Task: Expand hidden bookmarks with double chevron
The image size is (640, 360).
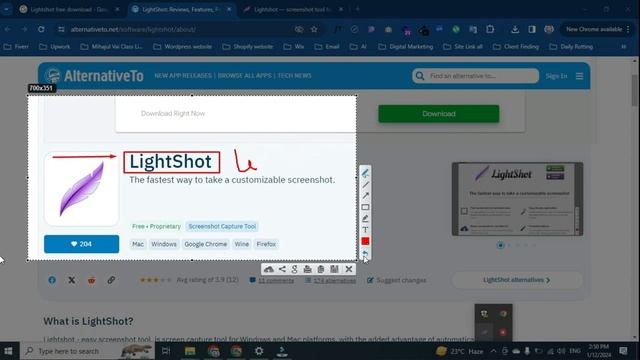Action: [x=623, y=47]
